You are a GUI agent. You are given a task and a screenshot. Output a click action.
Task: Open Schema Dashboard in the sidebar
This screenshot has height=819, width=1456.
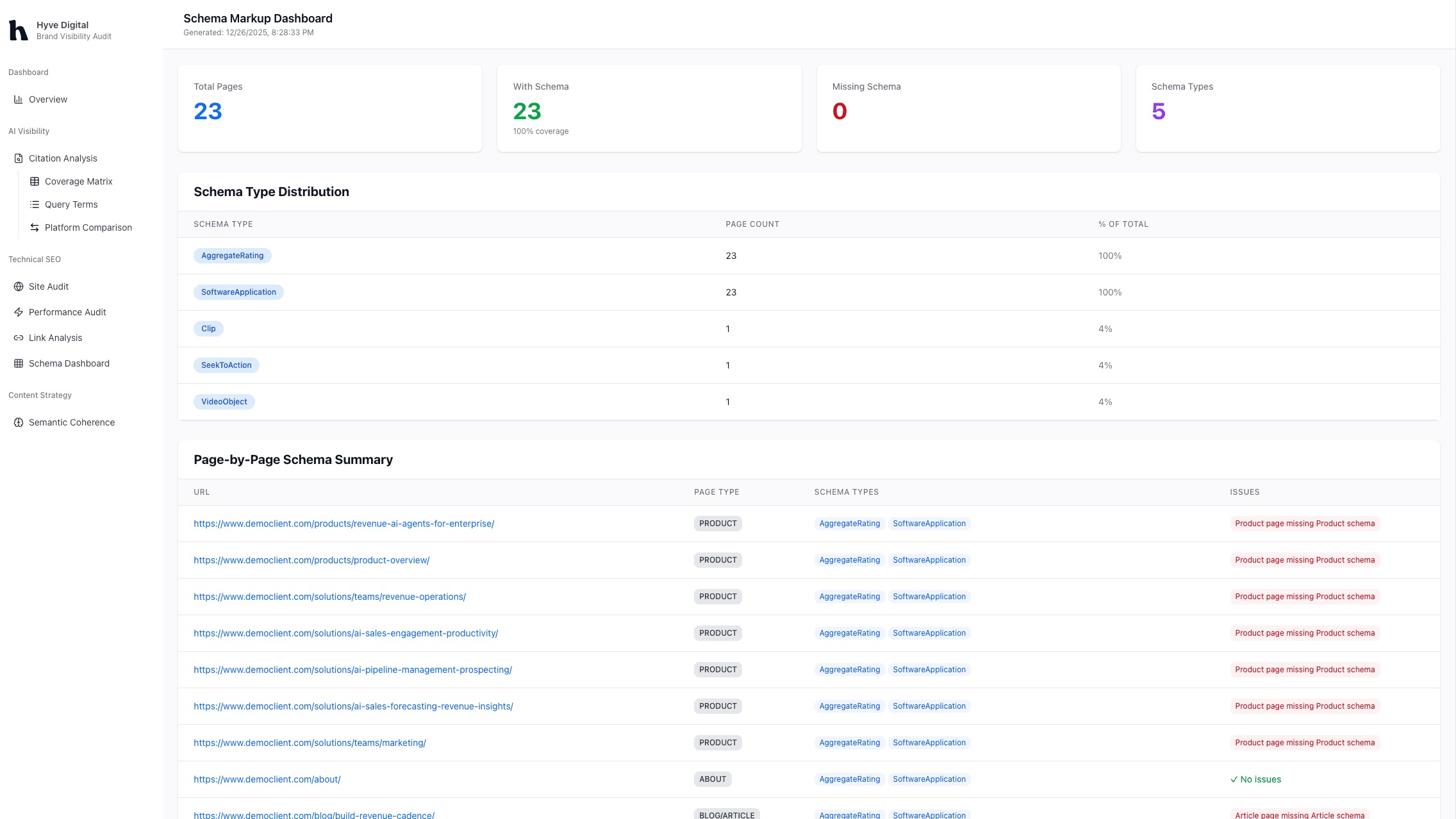69,363
